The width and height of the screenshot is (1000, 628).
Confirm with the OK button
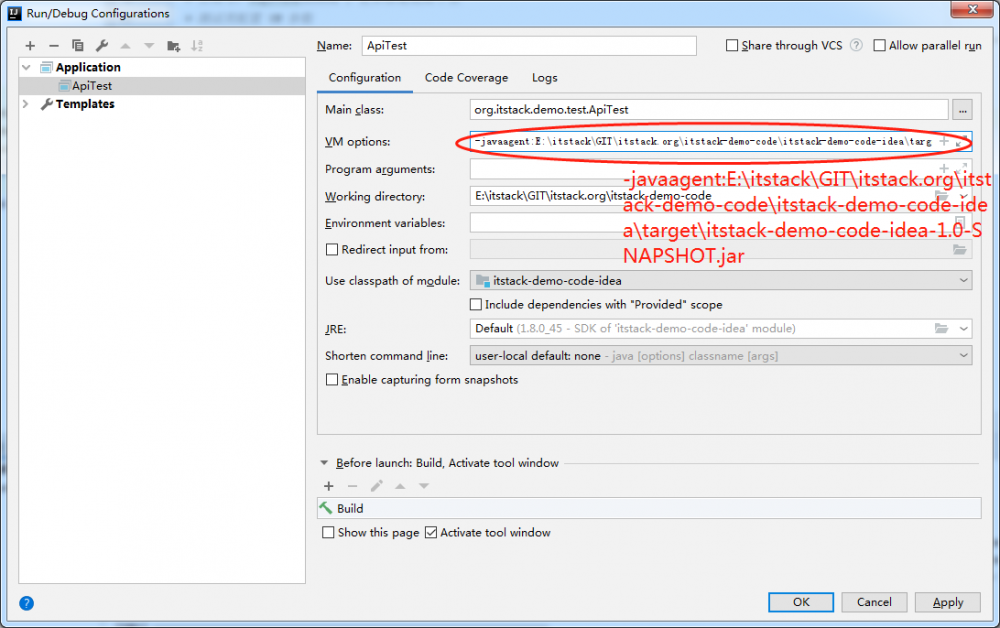coord(801,602)
